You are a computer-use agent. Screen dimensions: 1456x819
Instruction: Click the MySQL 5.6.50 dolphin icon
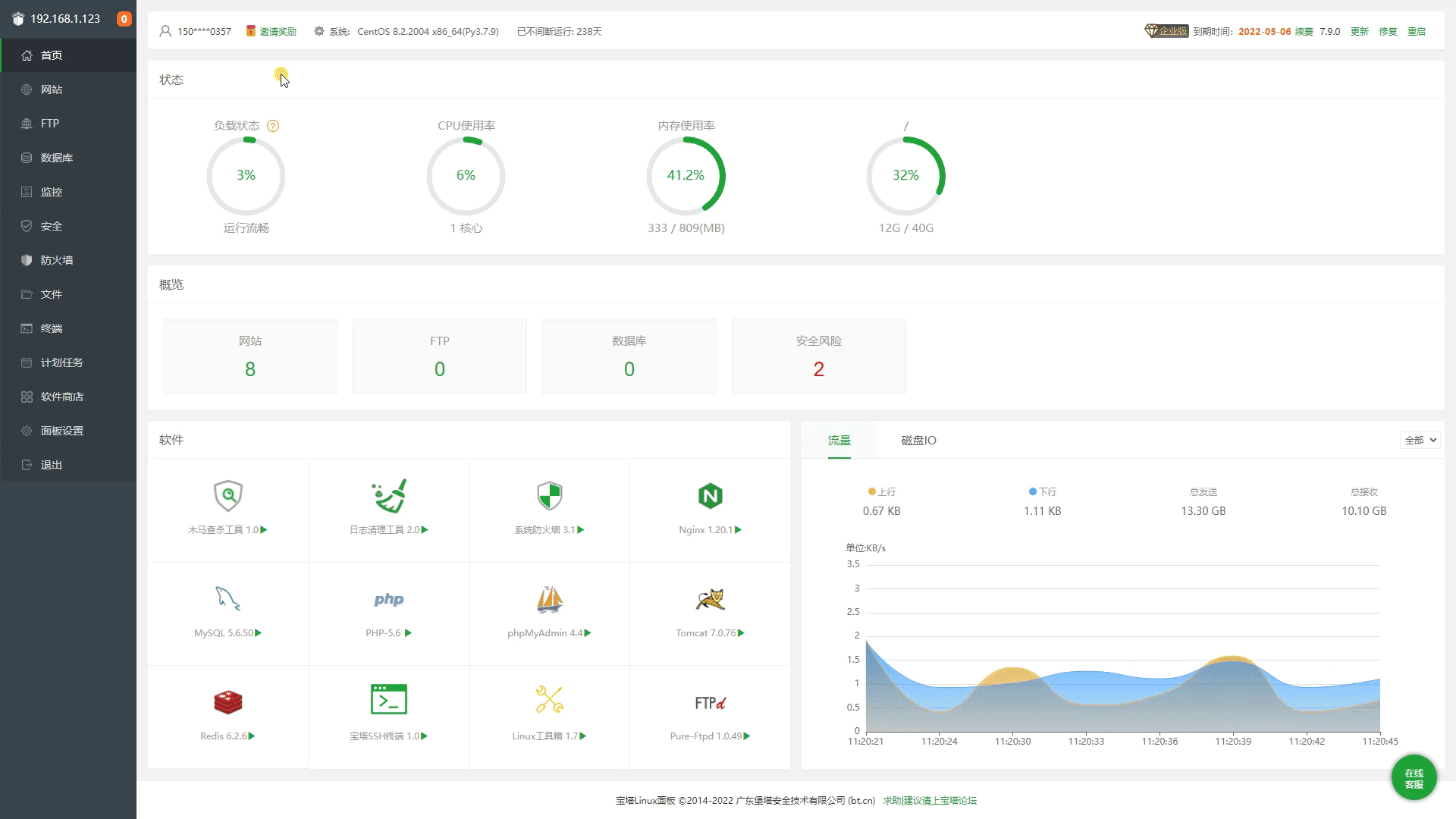pyautogui.click(x=227, y=599)
